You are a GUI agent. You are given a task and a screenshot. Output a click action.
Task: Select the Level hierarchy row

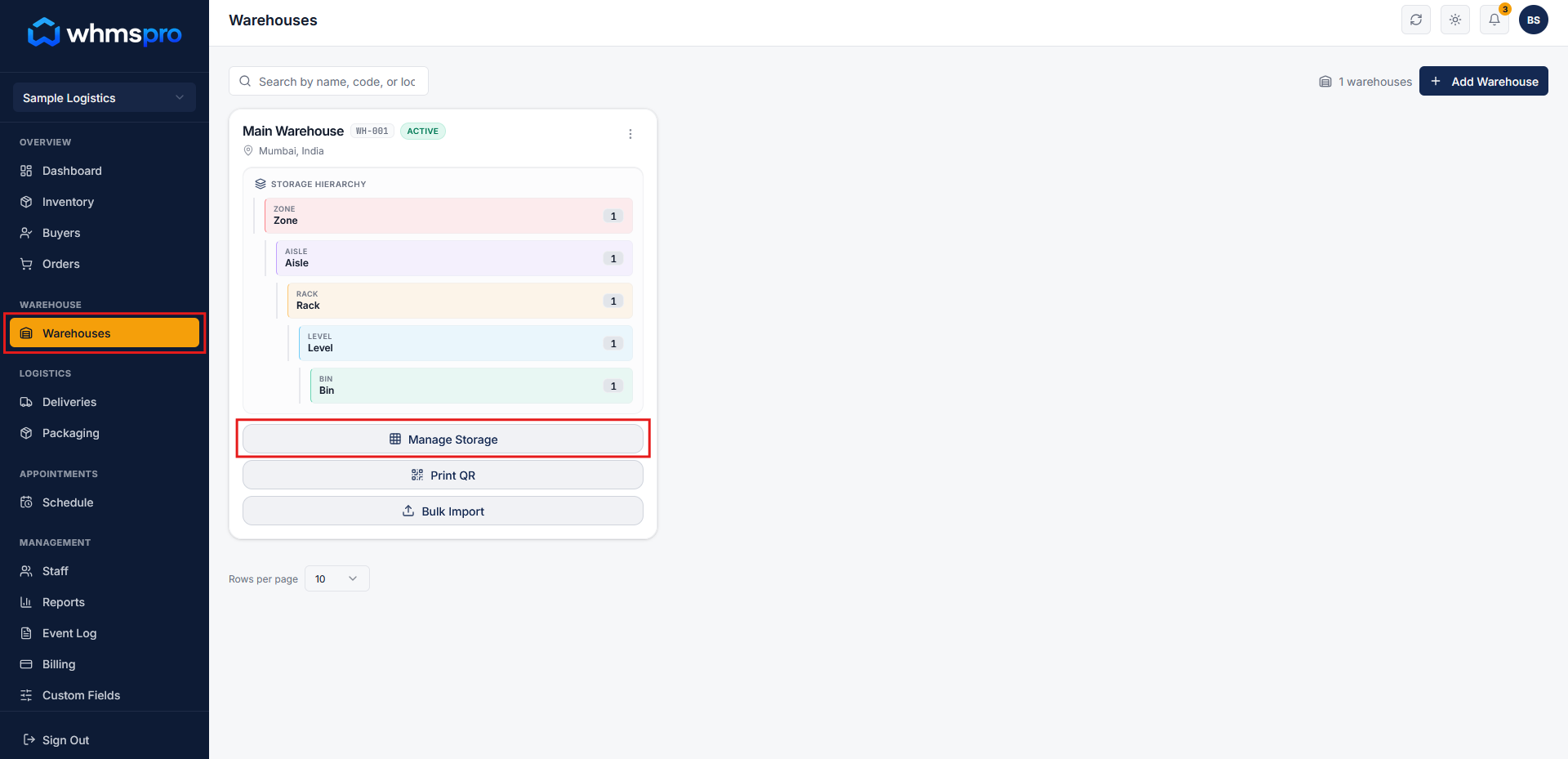[x=465, y=343]
